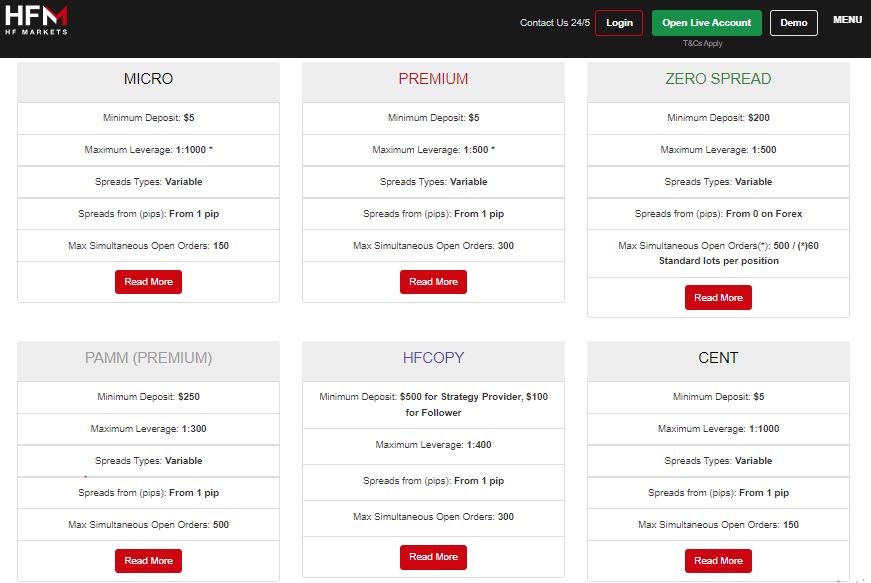871x583 pixels.
Task: Click Micro Spreads Types Variable row
Action: [x=148, y=182]
